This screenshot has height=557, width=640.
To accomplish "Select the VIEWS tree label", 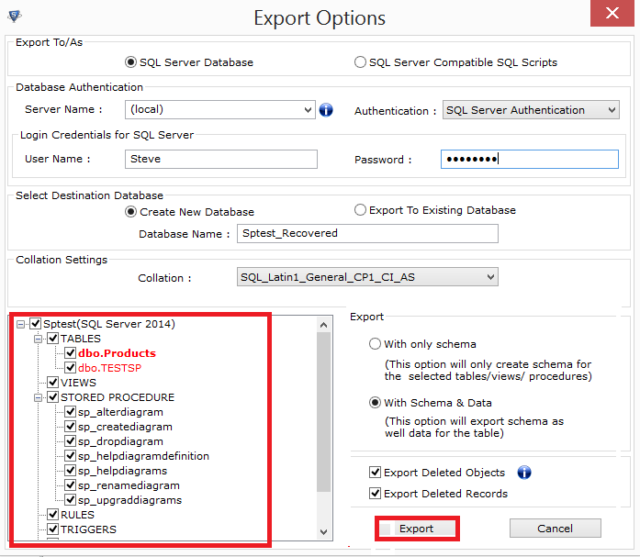I will point(78,382).
